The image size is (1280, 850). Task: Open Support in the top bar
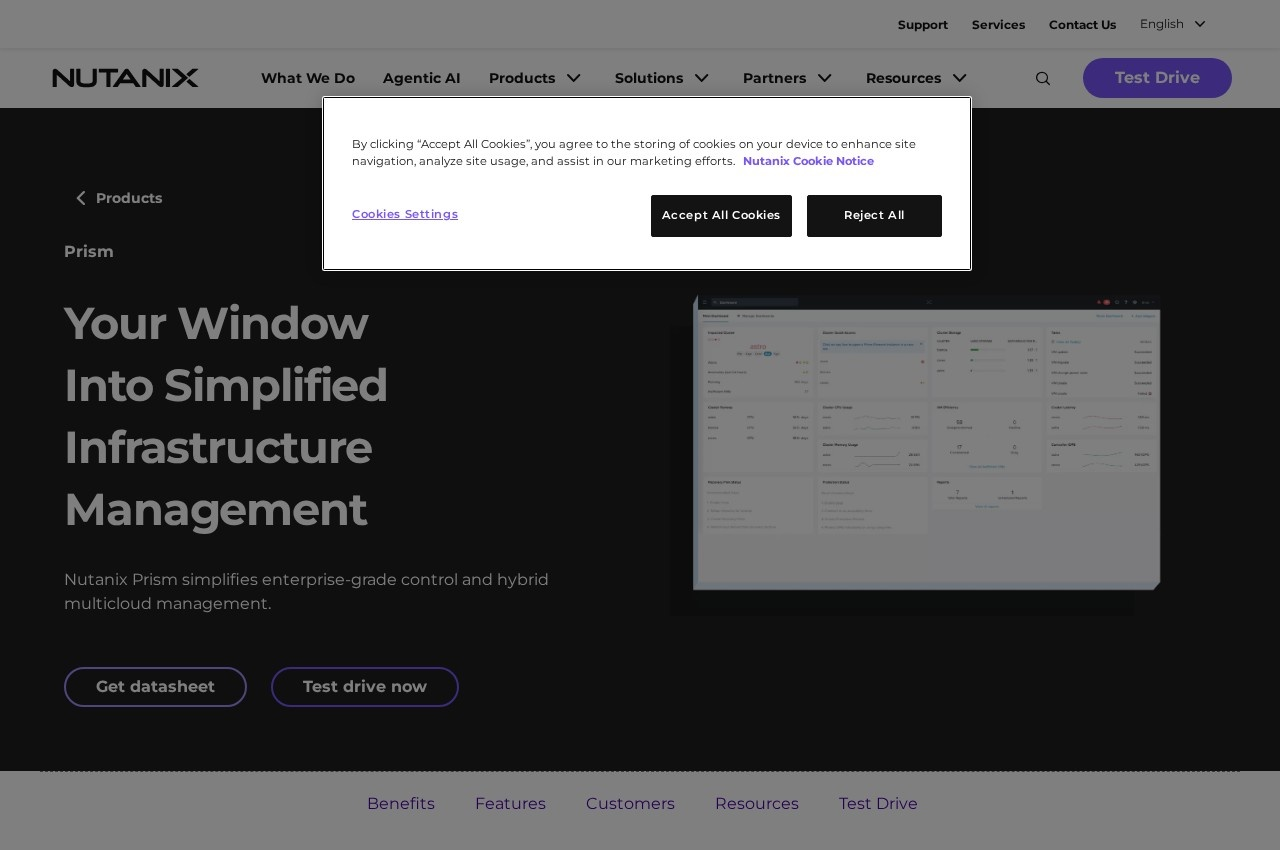coord(923,25)
